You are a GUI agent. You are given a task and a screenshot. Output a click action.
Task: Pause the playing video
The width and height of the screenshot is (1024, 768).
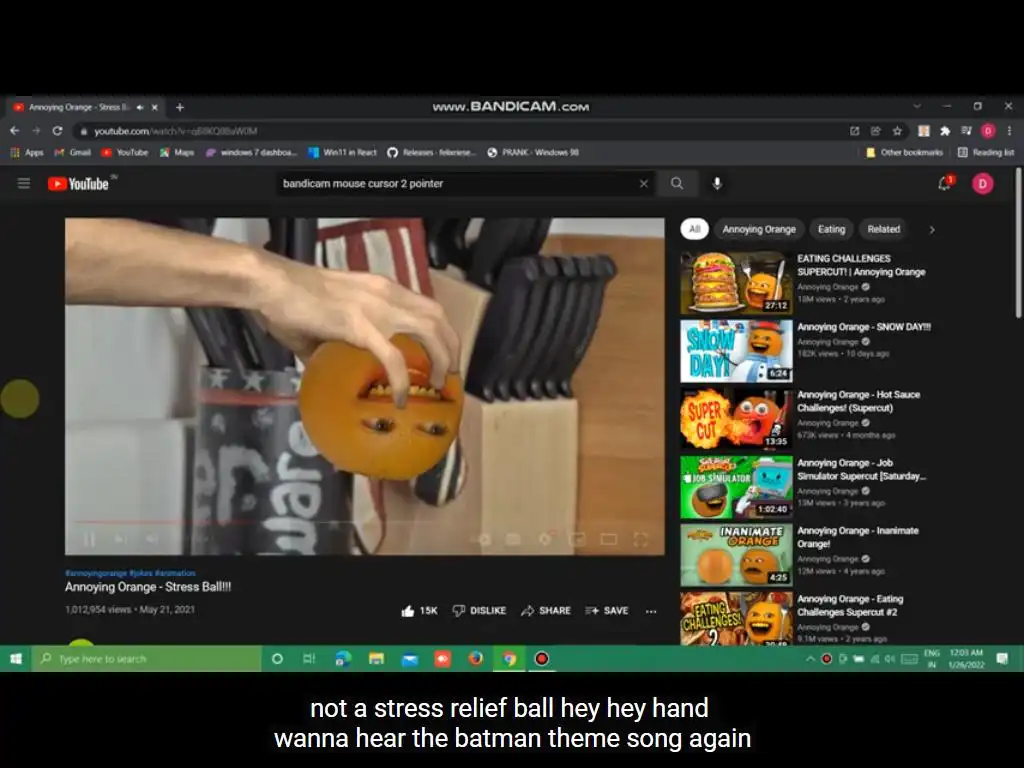tap(89, 539)
